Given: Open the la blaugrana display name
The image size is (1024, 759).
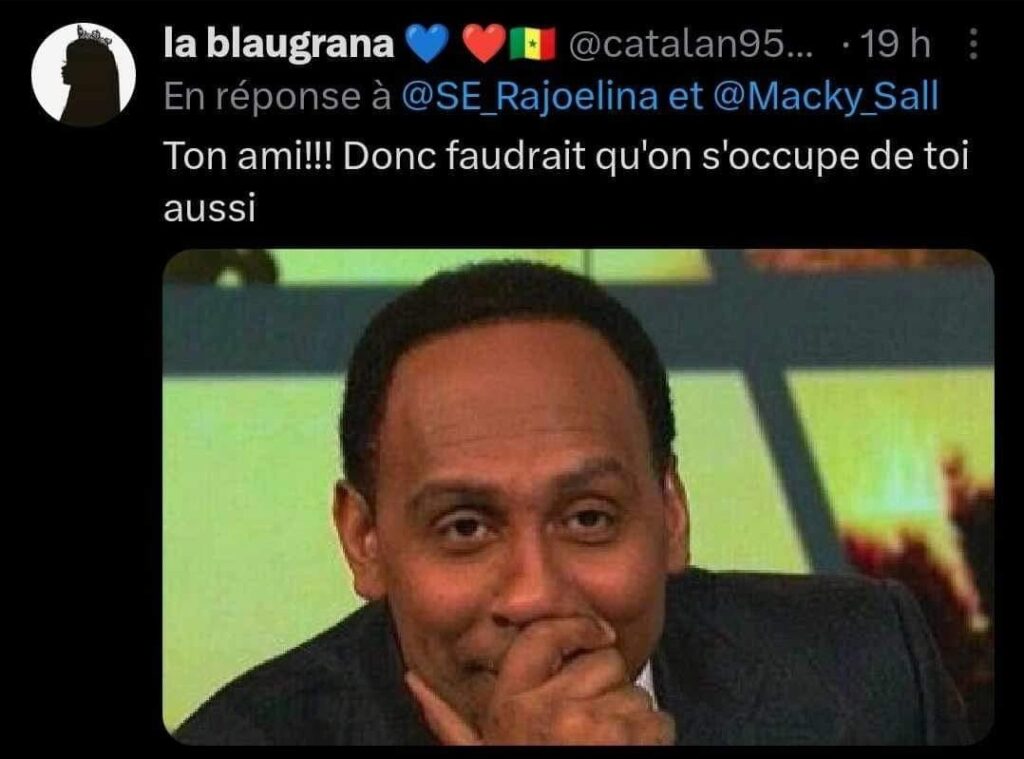Looking at the screenshot, I should 279,44.
